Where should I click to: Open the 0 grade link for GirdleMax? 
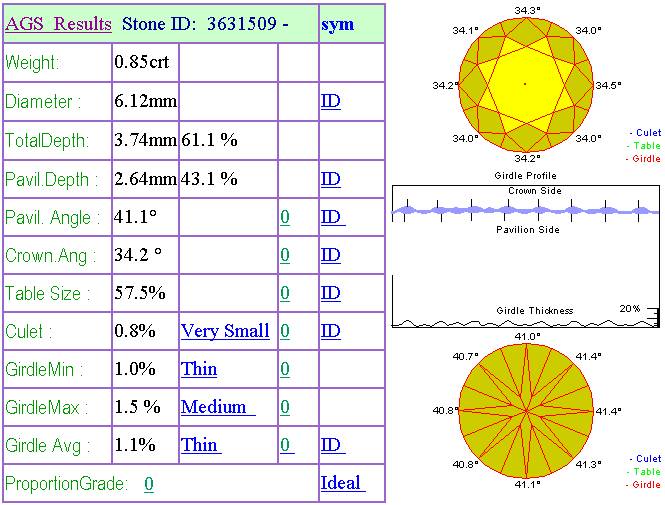point(285,407)
